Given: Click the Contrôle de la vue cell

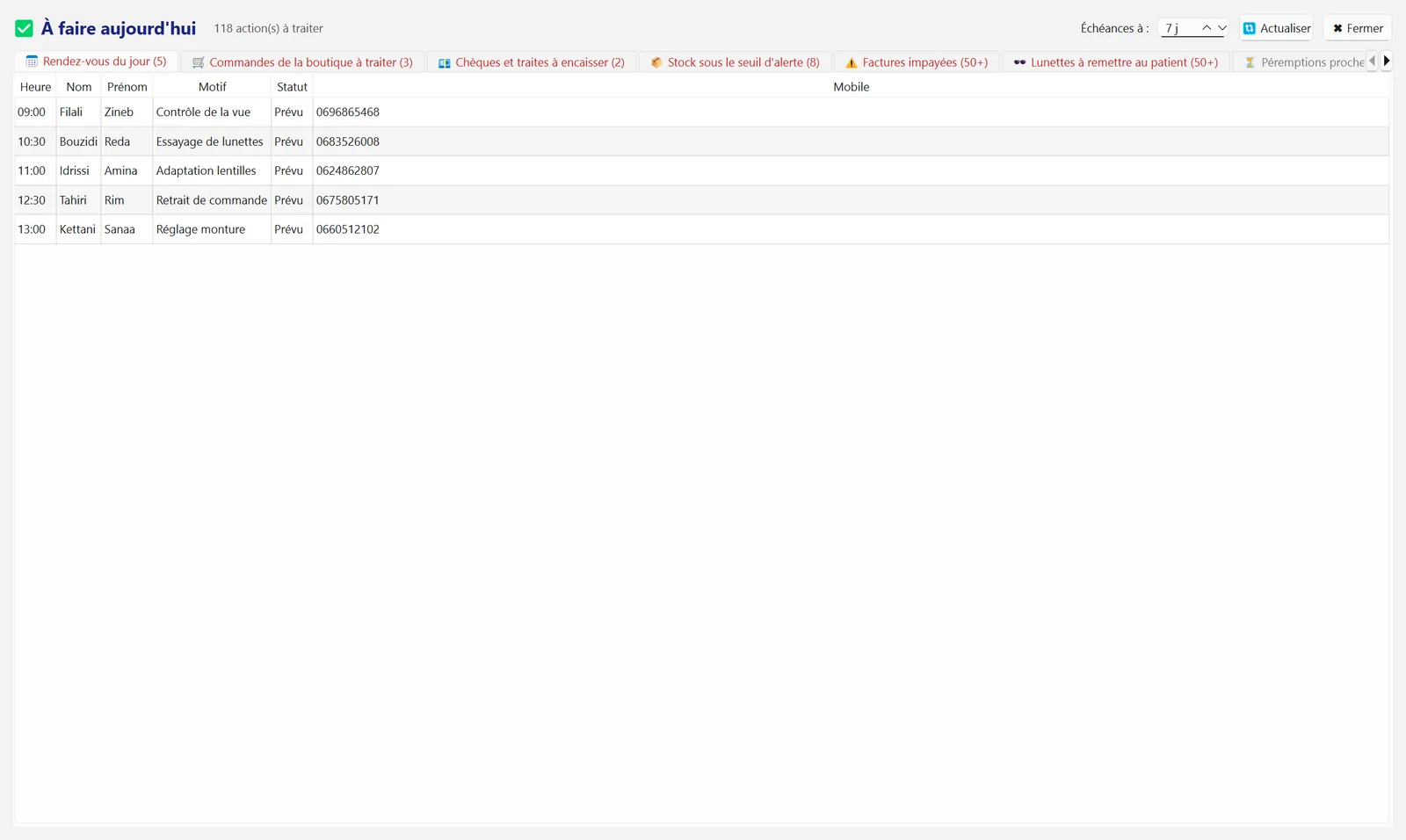Looking at the screenshot, I should [212, 112].
